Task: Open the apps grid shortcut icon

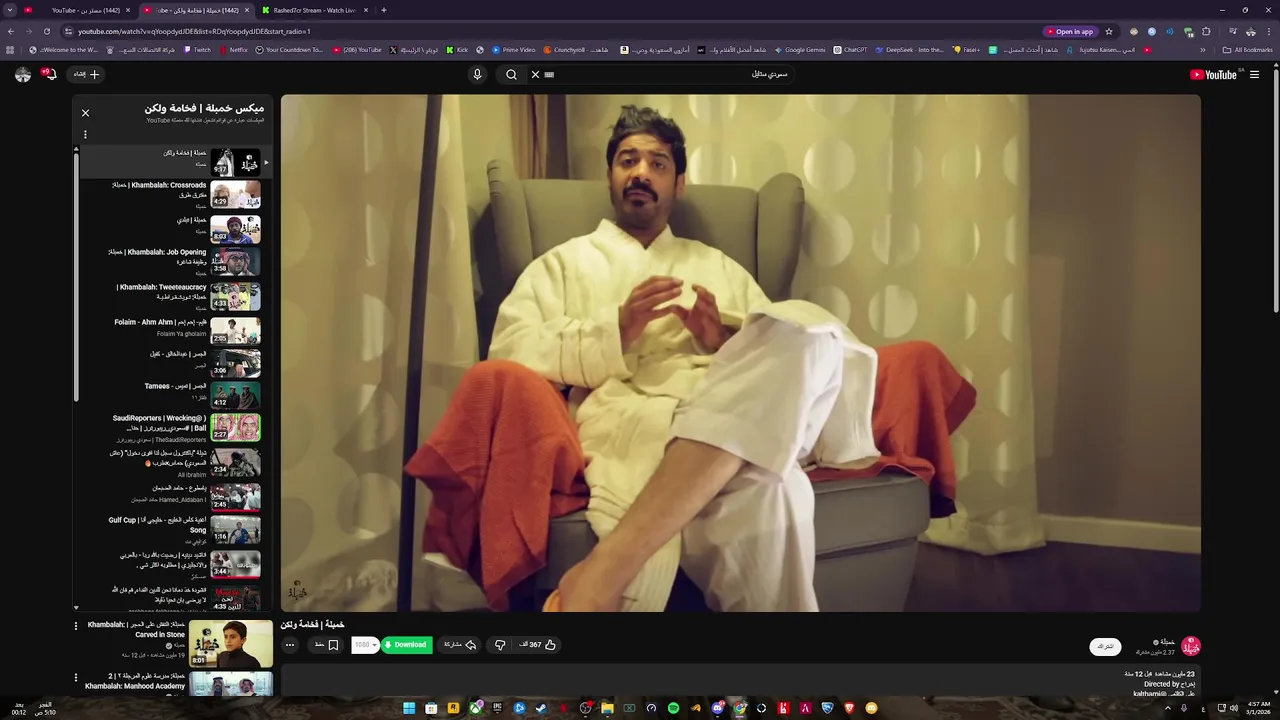Action: tap(10, 49)
